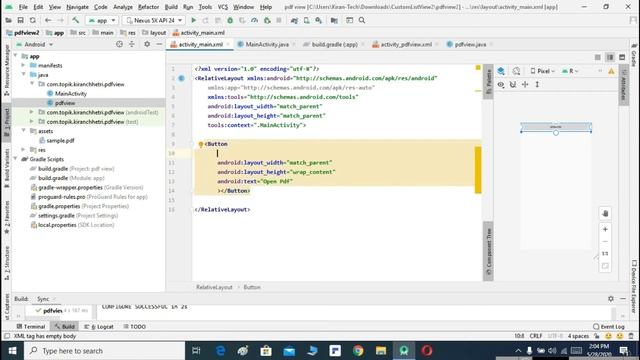Open the TODO tool window

click(135, 327)
